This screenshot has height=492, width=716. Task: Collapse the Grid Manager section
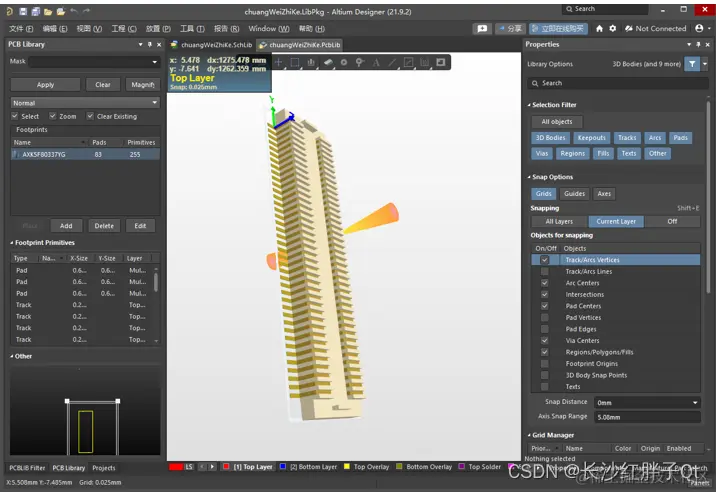point(529,435)
